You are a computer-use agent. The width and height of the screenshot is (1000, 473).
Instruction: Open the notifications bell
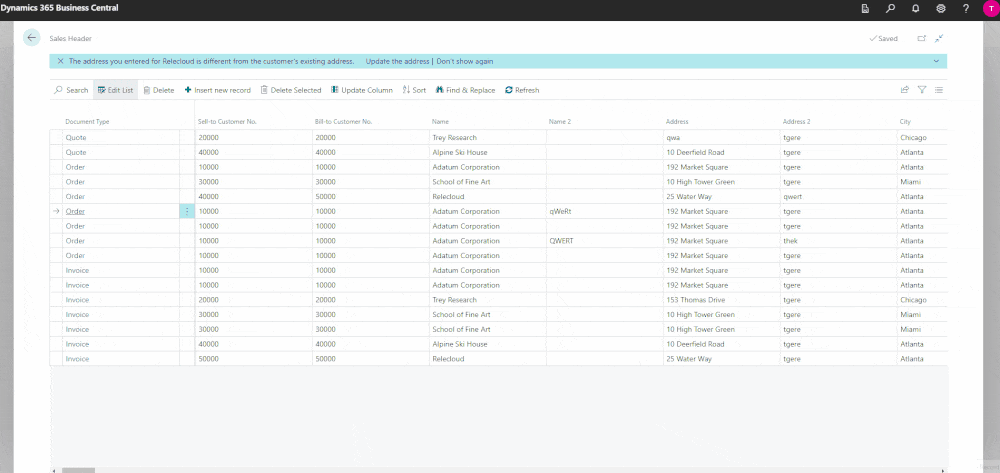915,9
